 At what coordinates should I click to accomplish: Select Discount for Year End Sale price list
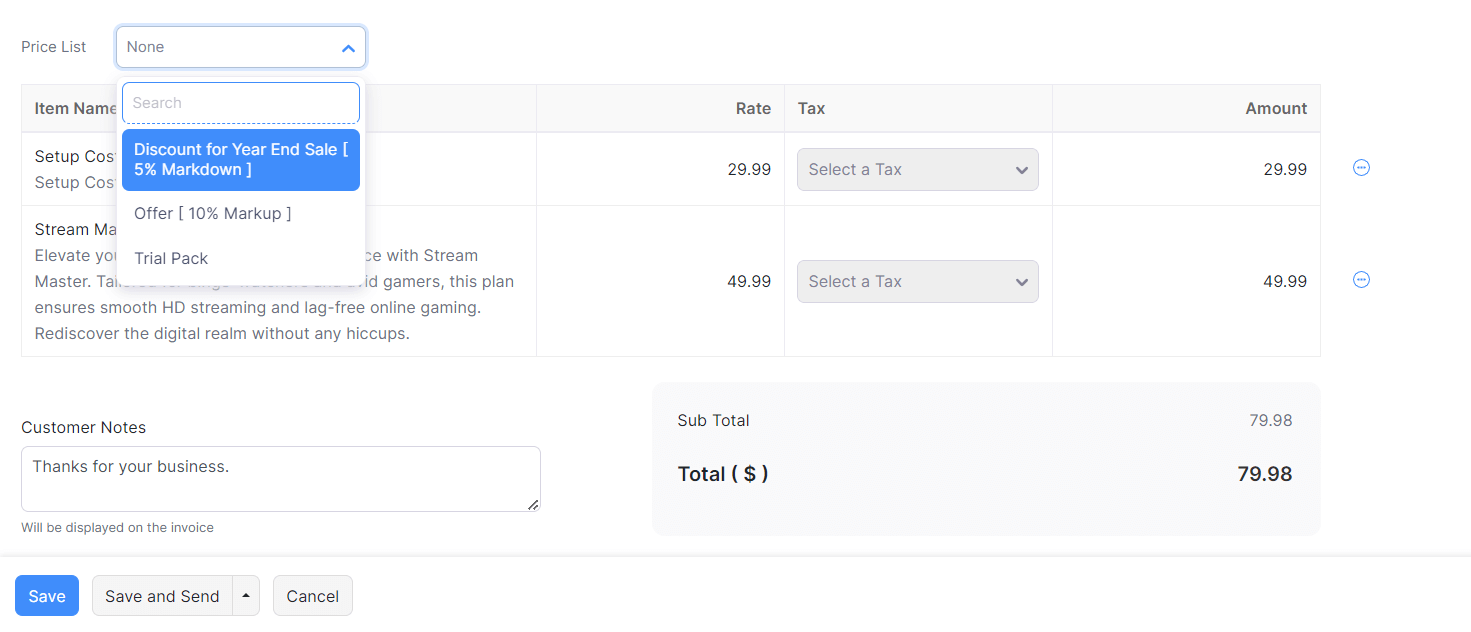point(240,160)
